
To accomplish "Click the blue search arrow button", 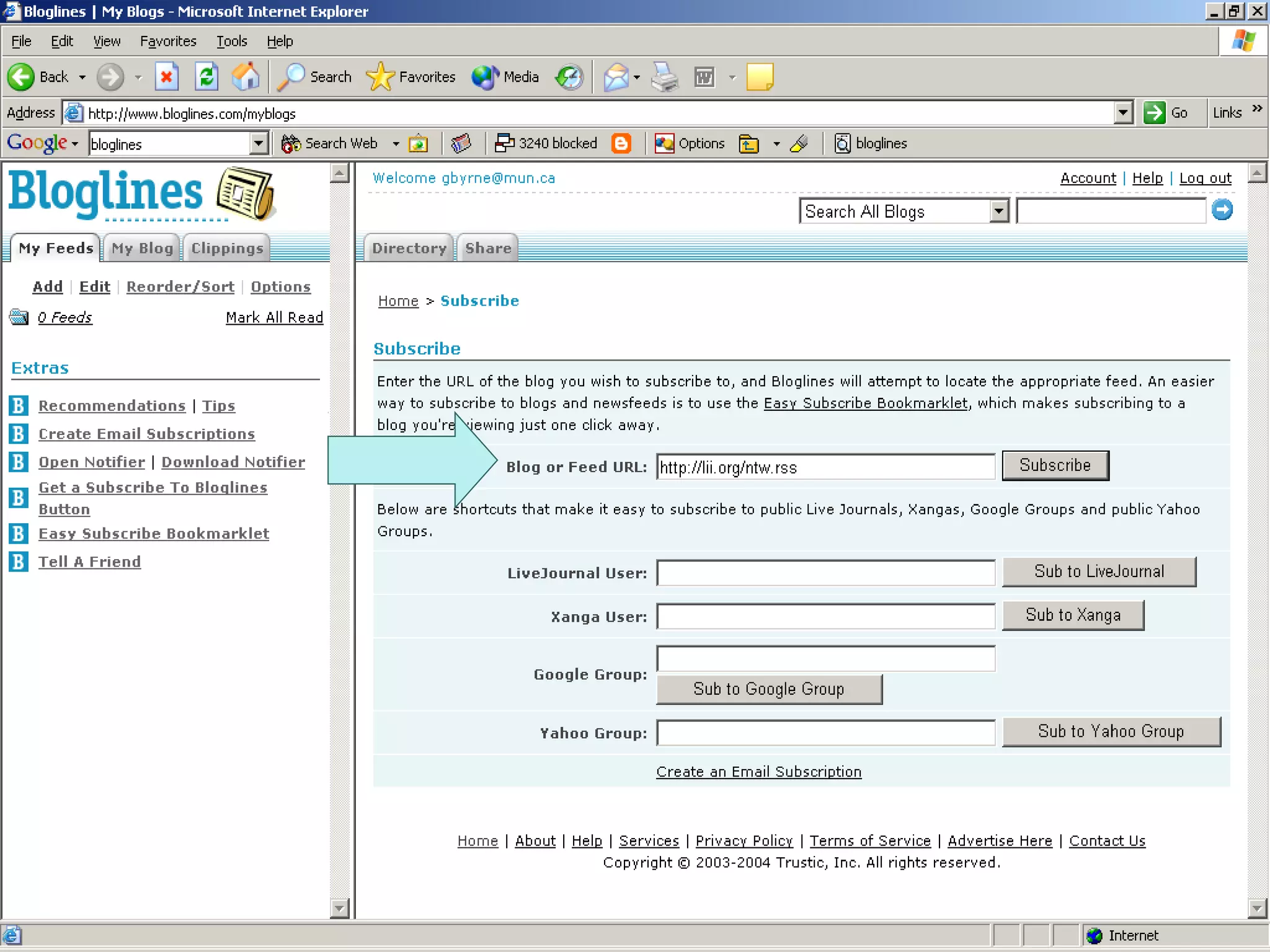I will [1222, 210].
